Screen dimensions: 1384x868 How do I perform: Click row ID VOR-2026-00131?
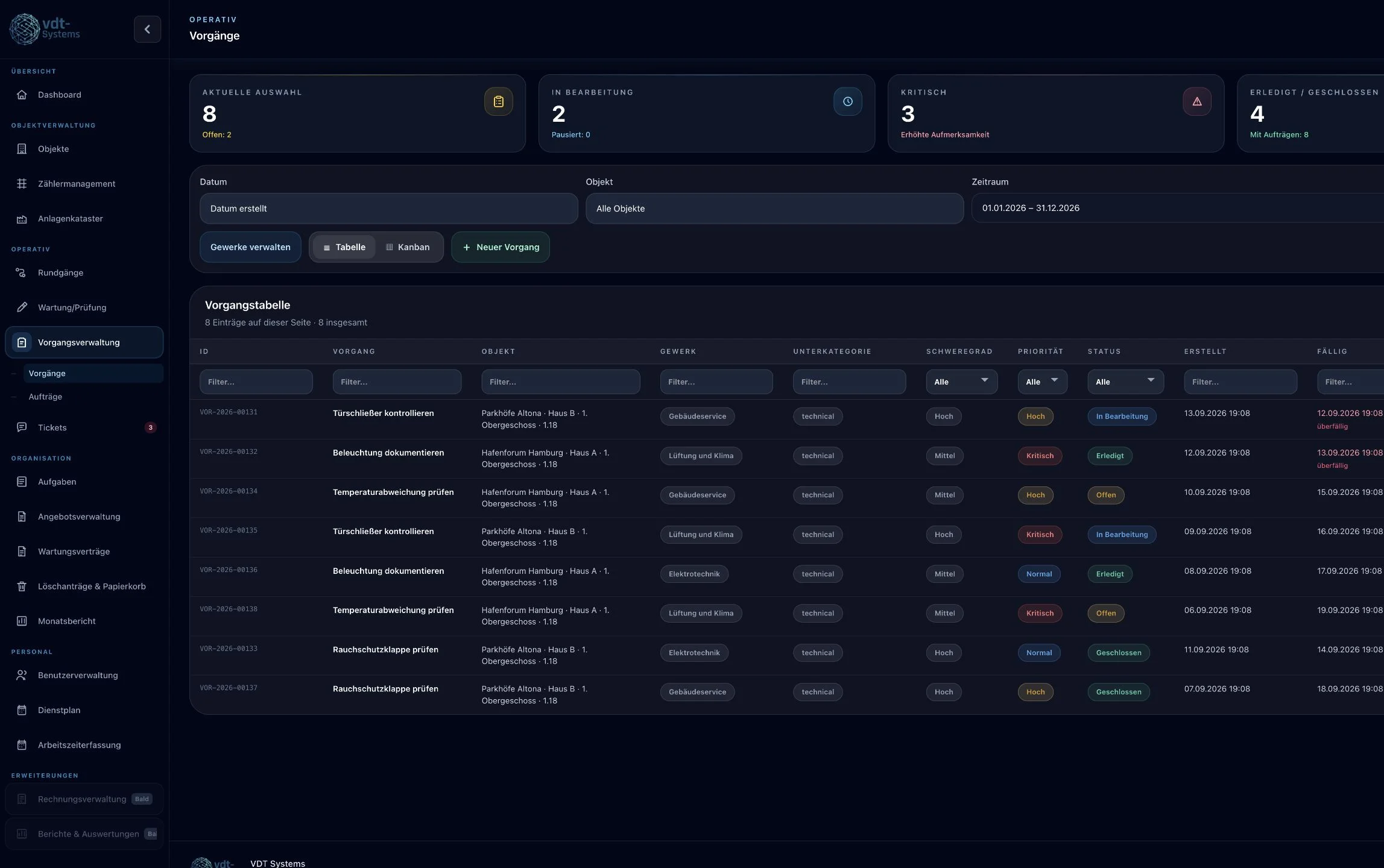[x=229, y=412]
